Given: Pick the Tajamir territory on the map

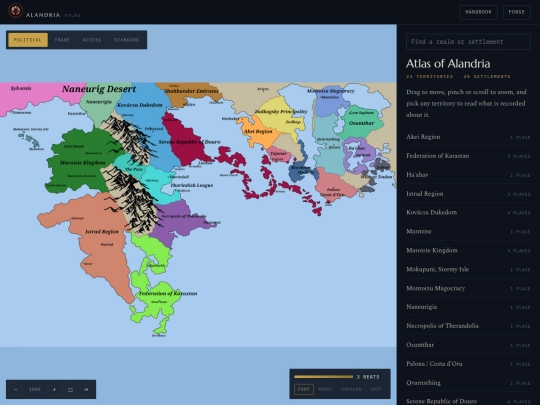Looking at the screenshot, I should tap(279, 155).
